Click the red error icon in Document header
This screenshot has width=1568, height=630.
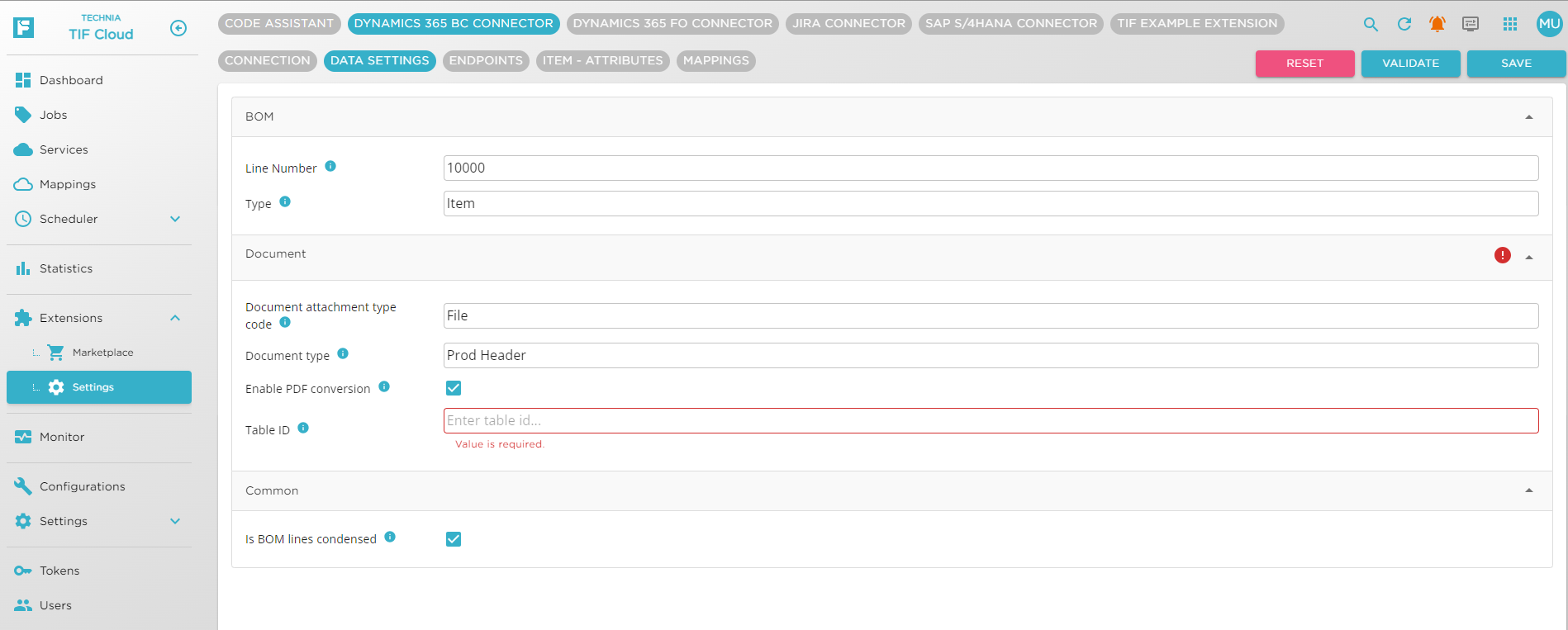tap(1502, 255)
